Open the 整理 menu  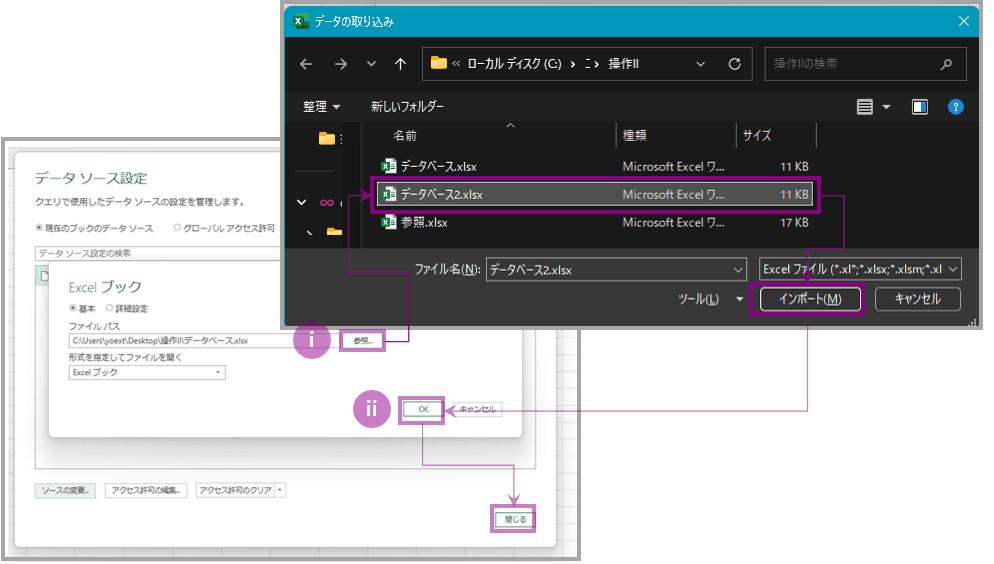(x=321, y=107)
